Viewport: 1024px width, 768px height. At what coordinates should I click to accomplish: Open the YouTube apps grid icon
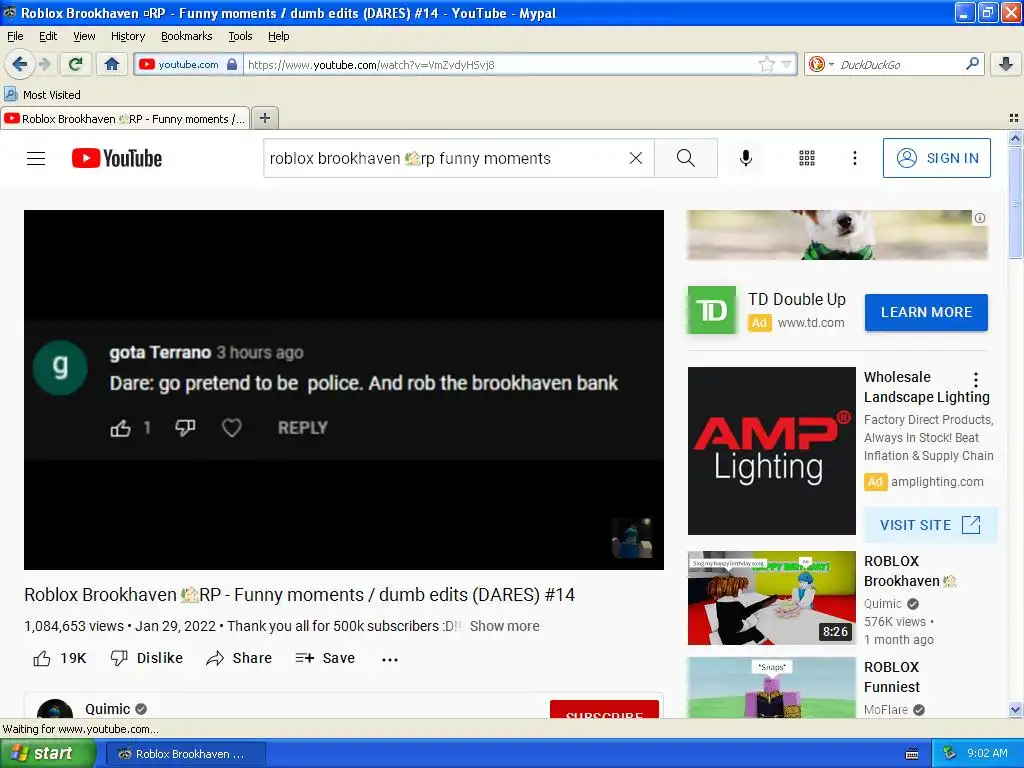coord(807,158)
